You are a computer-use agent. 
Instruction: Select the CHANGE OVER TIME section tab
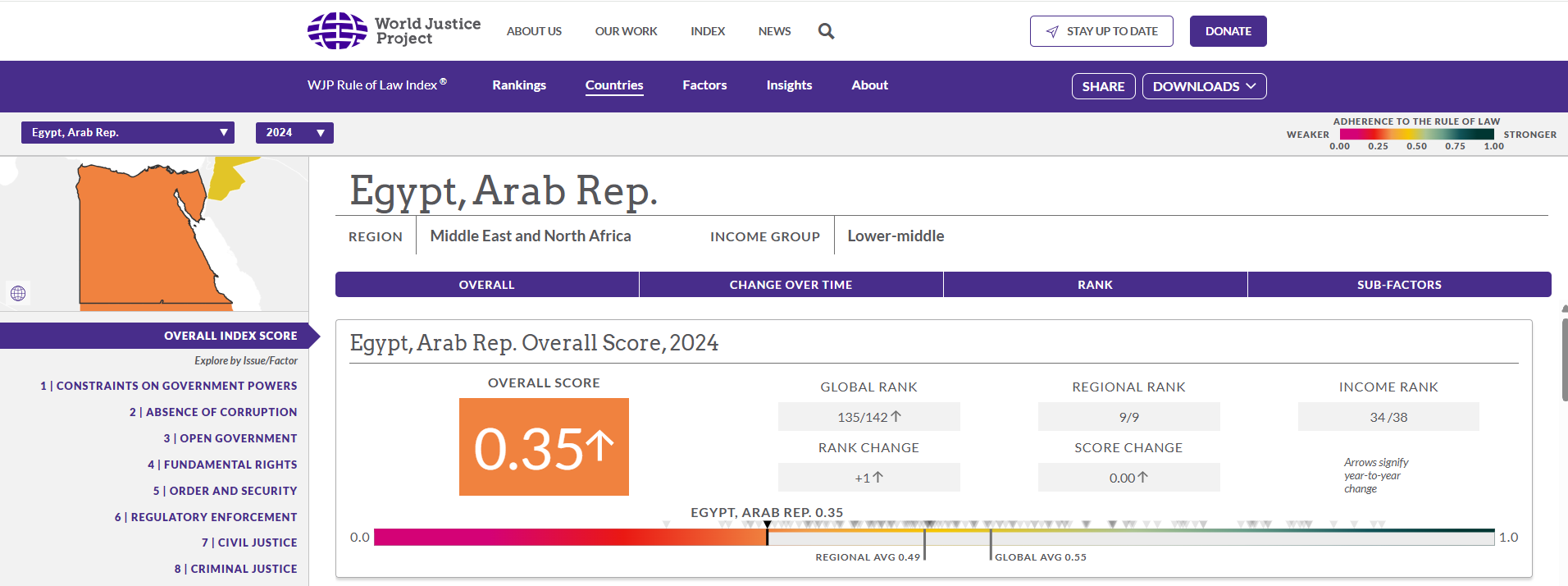pyautogui.click(x=791, y=285)
